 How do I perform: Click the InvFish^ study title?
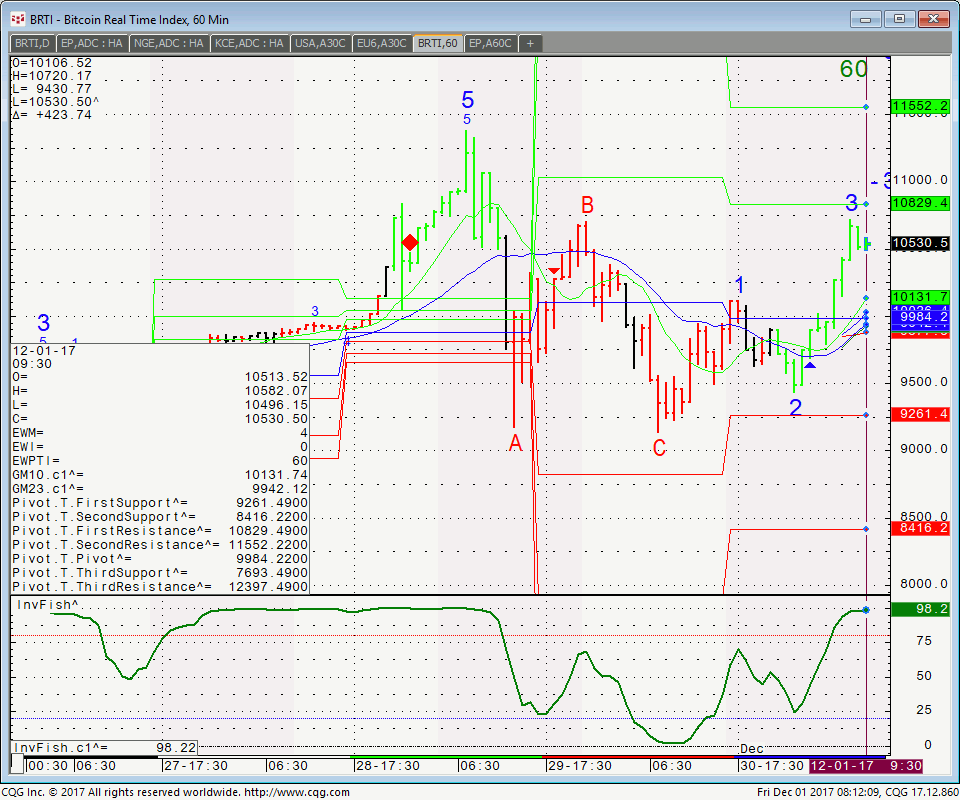pos(47,605)
